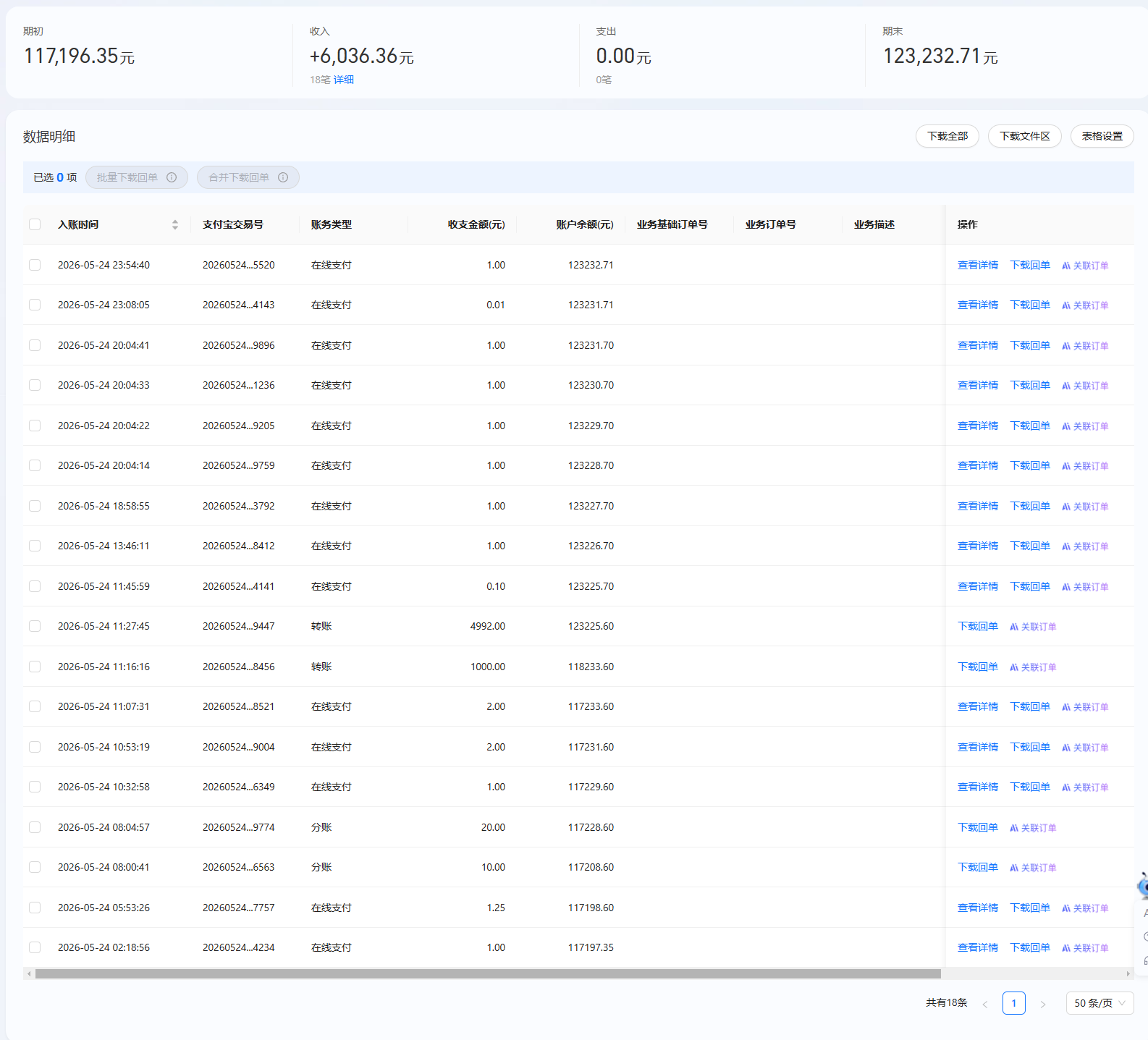Click 关联订单 for 11:45:59 row
This screenshot has height=1040, width=1148.
click(x=1085, y=587)
